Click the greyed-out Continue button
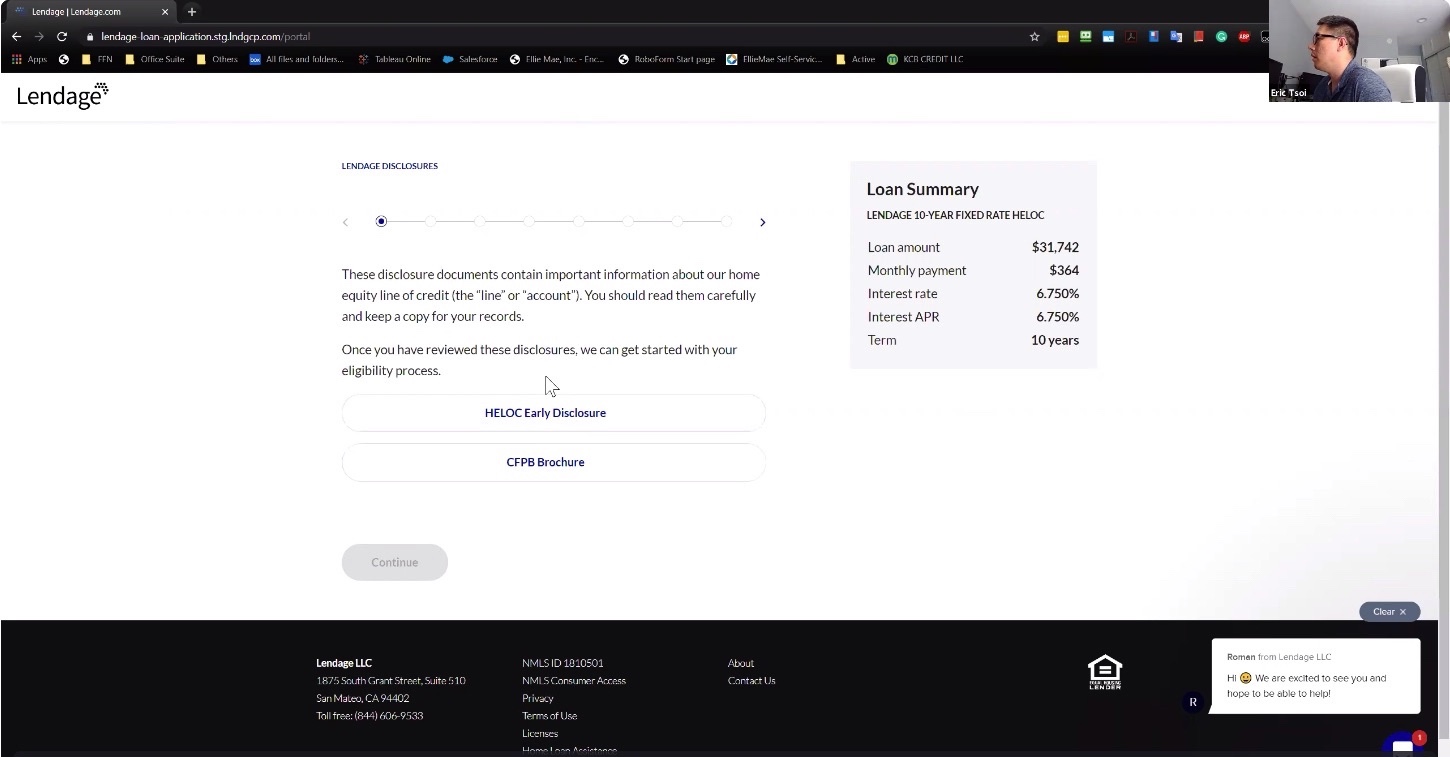1450x757 pixels. [394, 562]
